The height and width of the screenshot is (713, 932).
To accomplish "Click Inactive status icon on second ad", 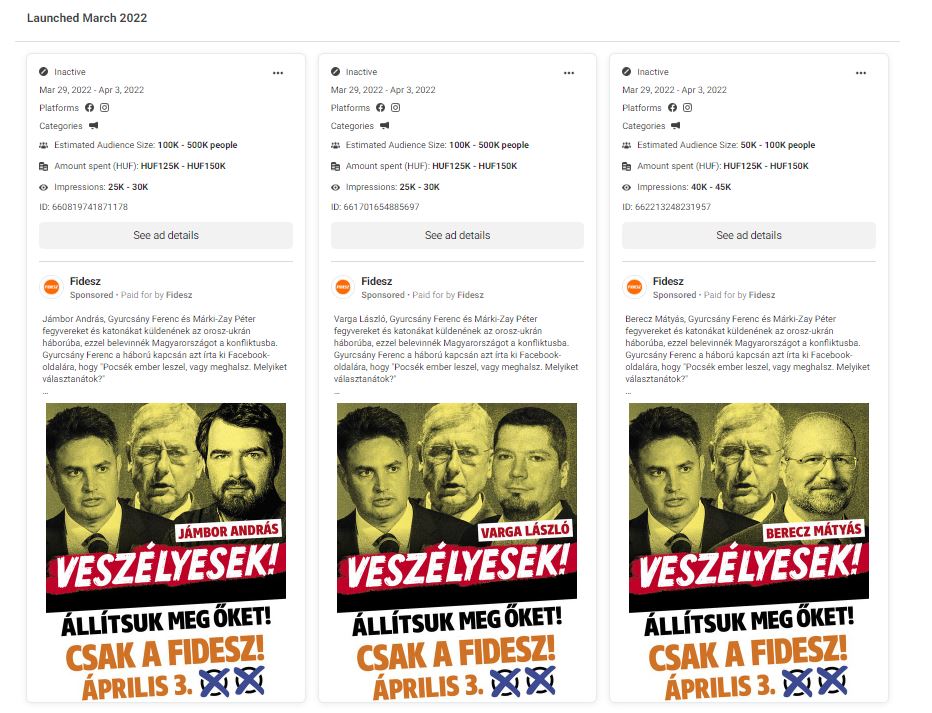I will pos(335,72).
